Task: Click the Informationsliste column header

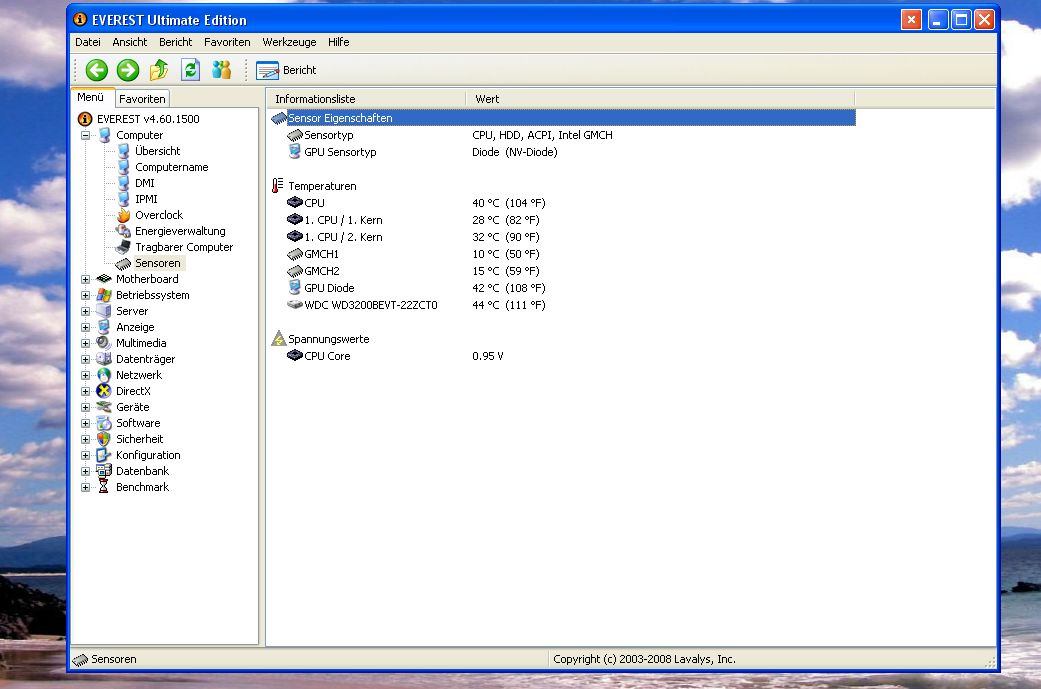Action: click(366, 99)
